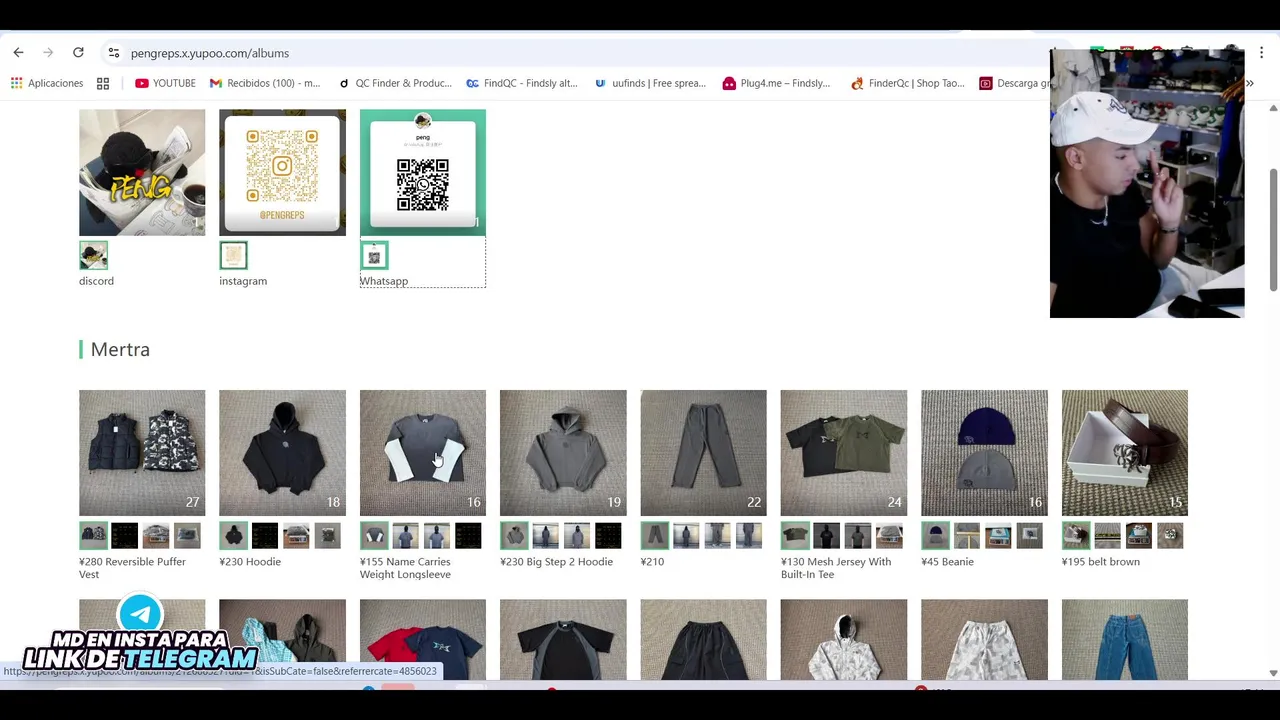Viewport: 1280px width, 720px height.
Task: Open the FinderQc | Shop Tao... bookmark
Action: (x=907, y=83)
